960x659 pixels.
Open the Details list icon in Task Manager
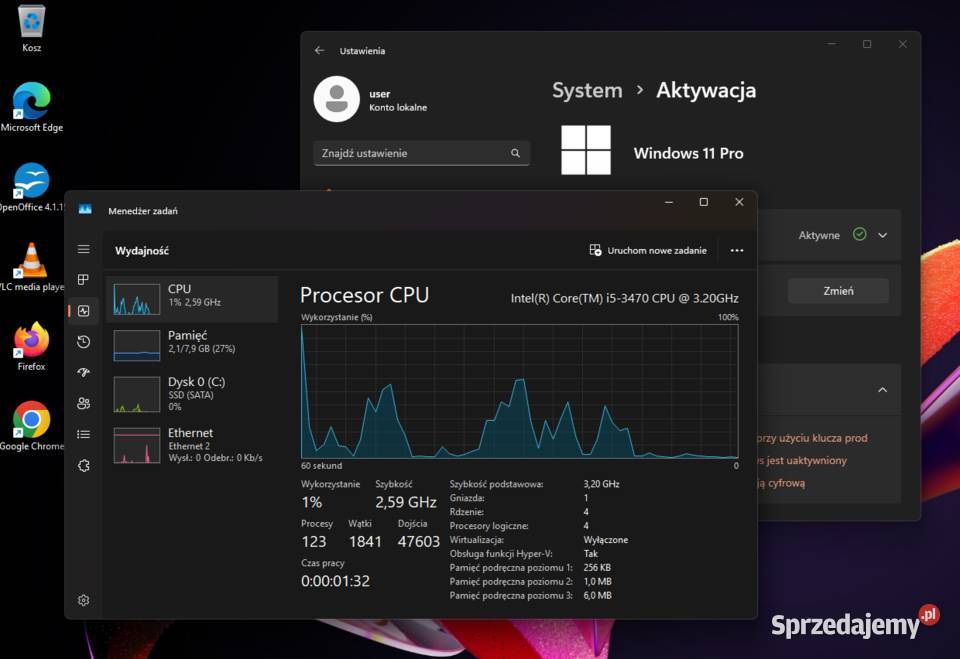pos(84,434)
